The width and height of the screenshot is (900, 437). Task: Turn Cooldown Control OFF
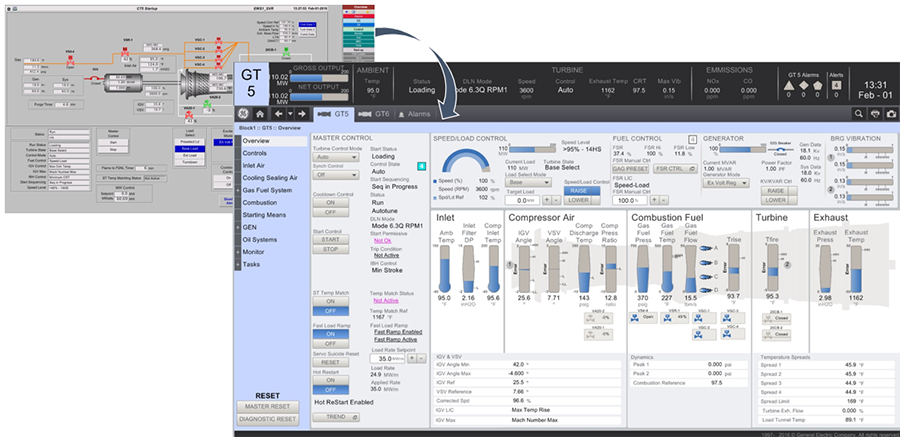coord(331,212)
